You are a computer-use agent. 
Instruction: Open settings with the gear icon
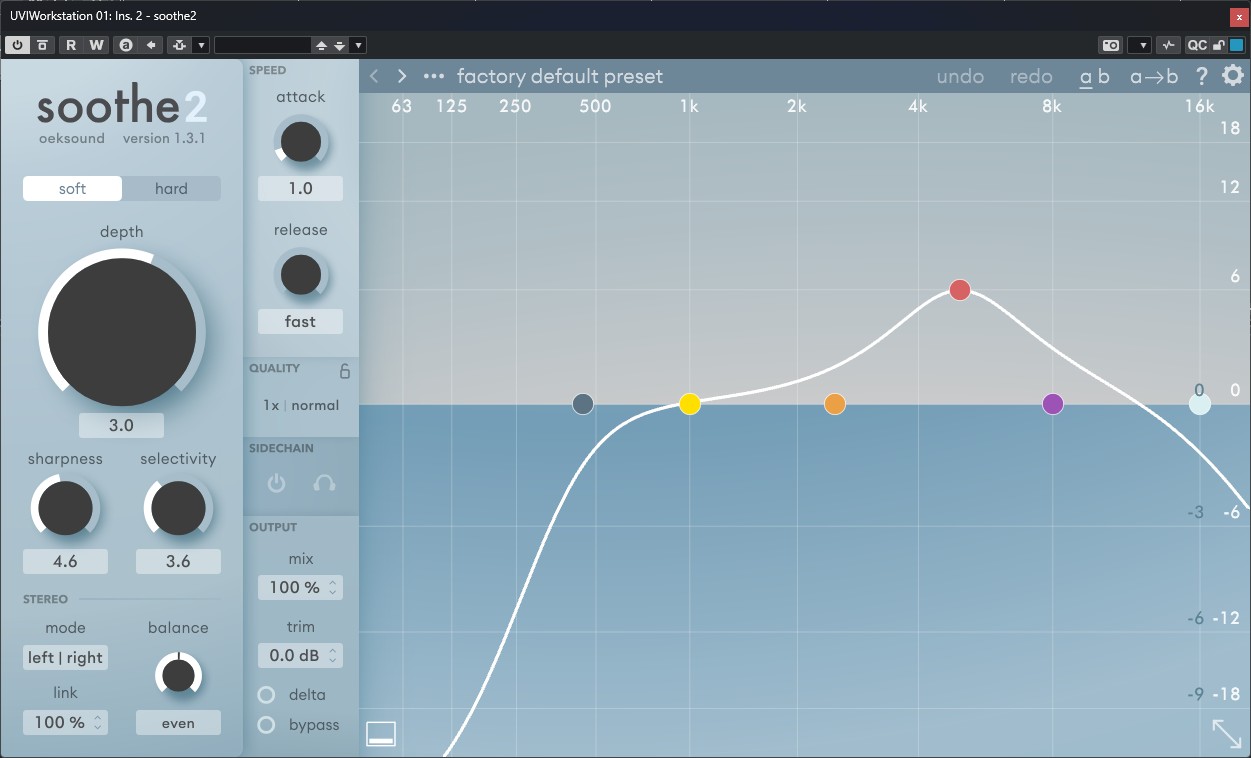coord(1233,75)
